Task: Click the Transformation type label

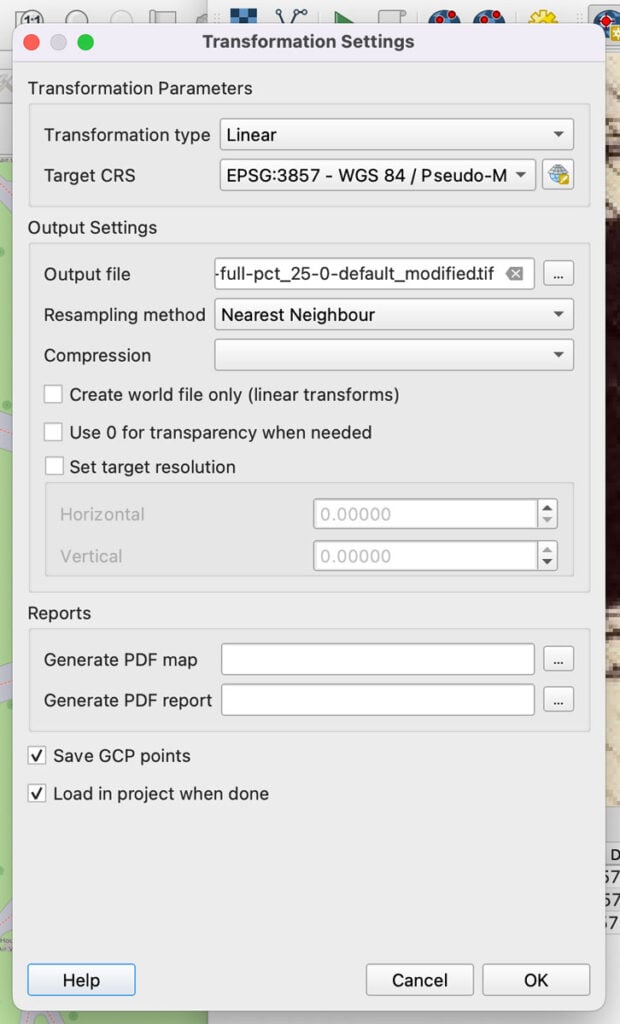Action: tap(127, 135)
